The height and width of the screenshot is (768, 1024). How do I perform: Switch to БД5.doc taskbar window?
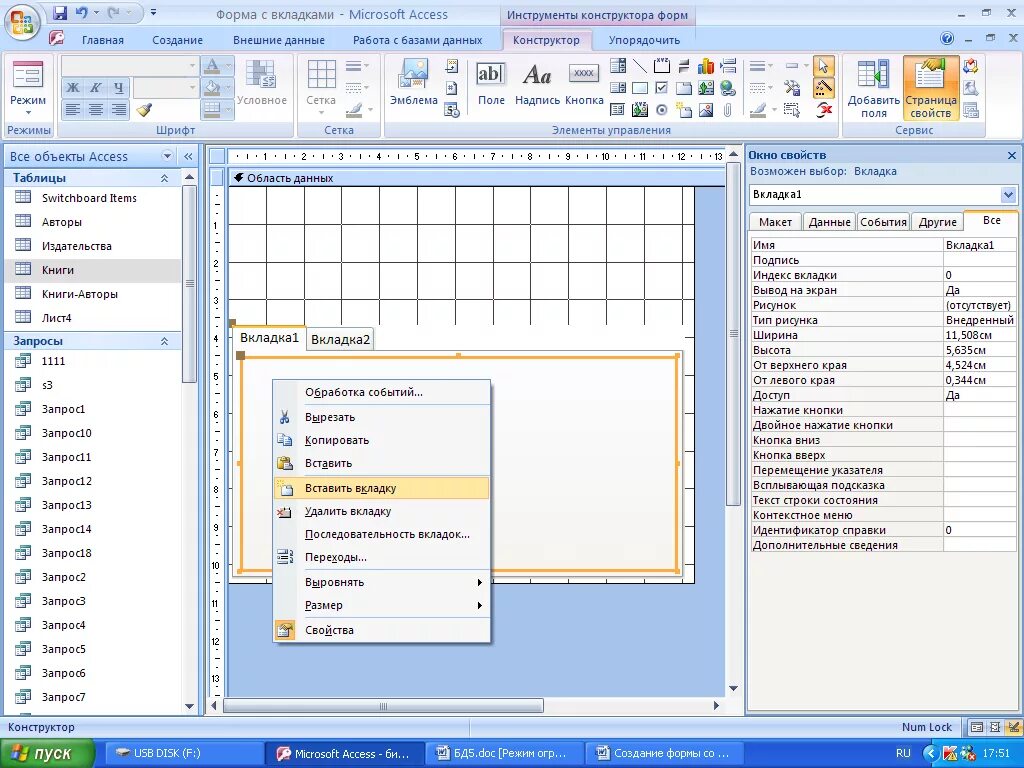pyautogui.click(x=504, y=753)
